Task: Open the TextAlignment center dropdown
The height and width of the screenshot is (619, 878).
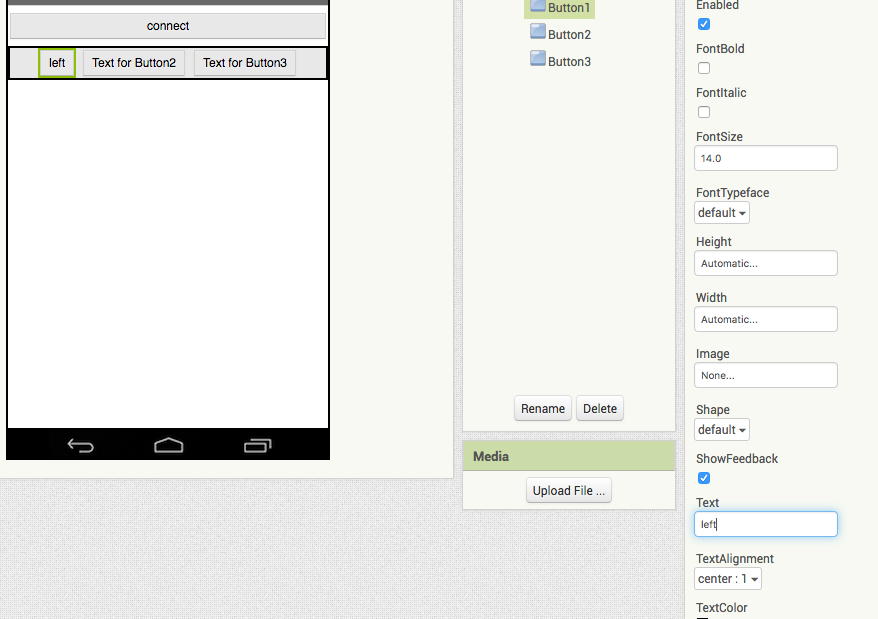Action: click(728, 579)
